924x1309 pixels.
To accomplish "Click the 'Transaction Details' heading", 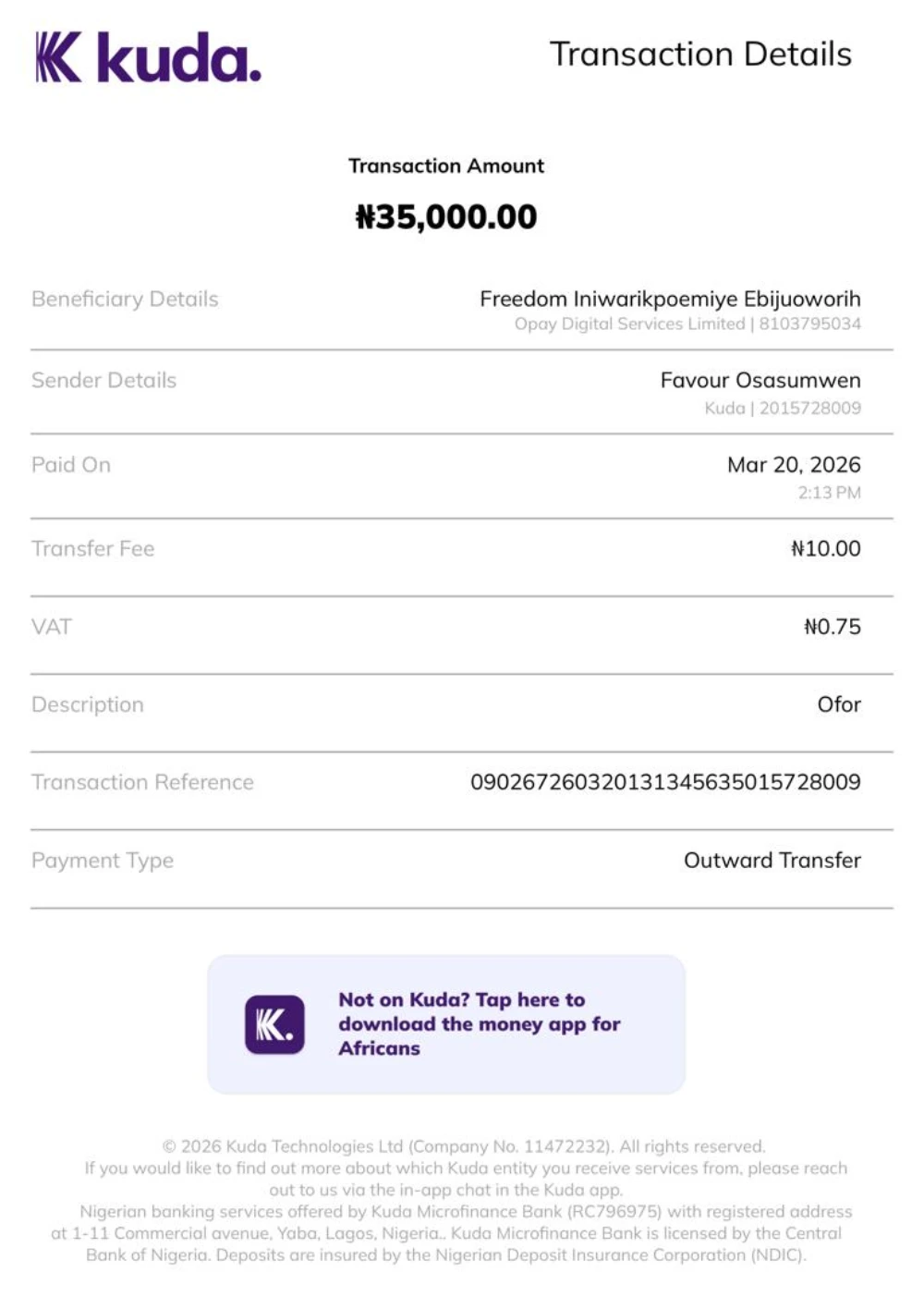I will pos(700,55).
